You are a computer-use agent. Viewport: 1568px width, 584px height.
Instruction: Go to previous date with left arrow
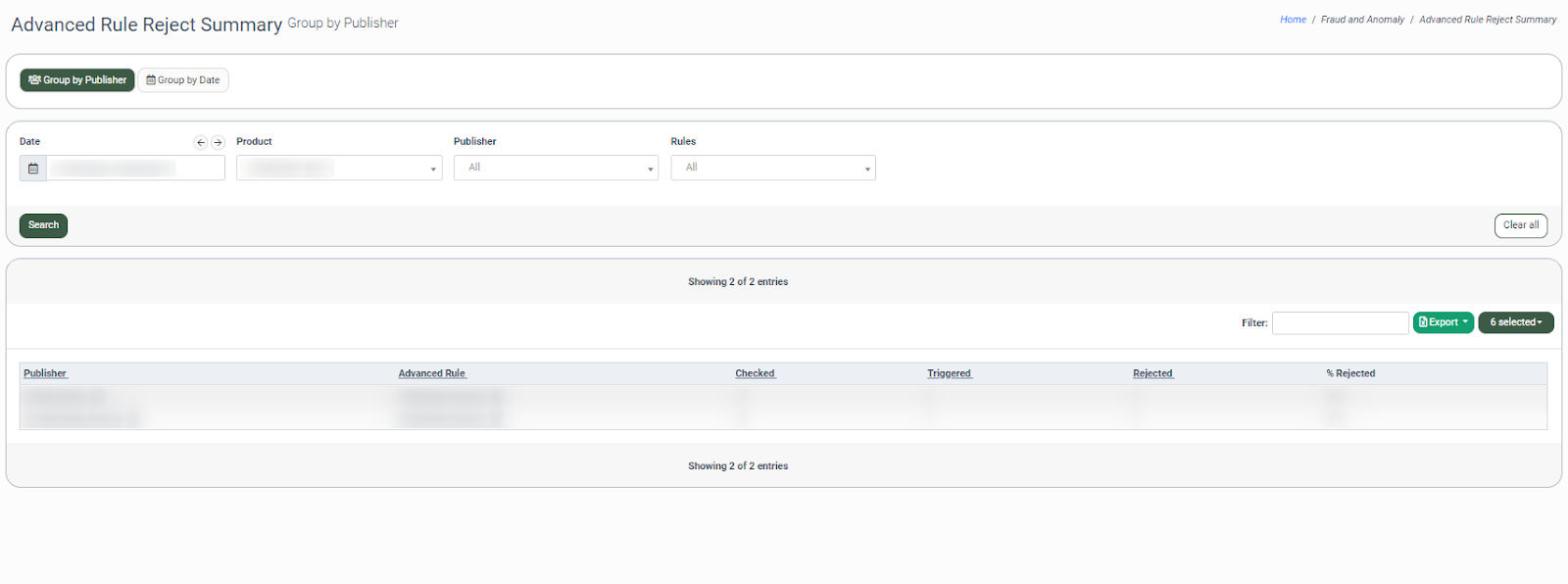201,142
